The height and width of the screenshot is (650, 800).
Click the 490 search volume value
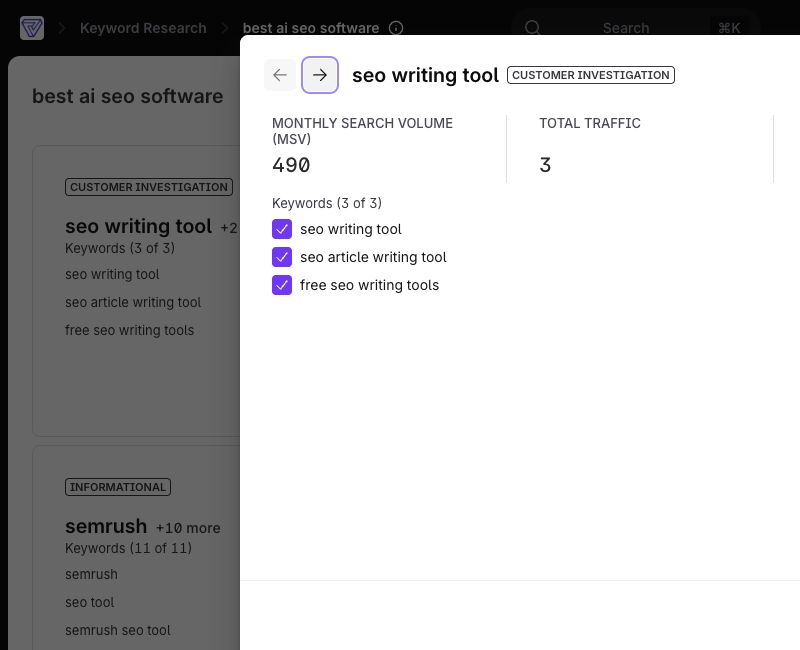(x=291, y=165)
